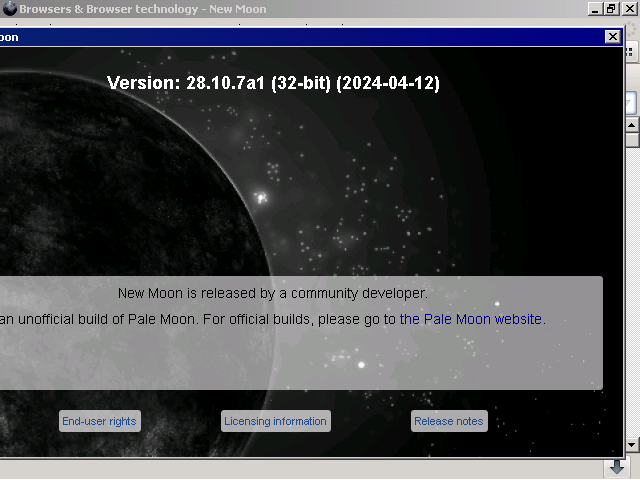Close the New Moon browser window
Image resolution: width=640 pixels, height=480 pixels.
tap(629, 9)
